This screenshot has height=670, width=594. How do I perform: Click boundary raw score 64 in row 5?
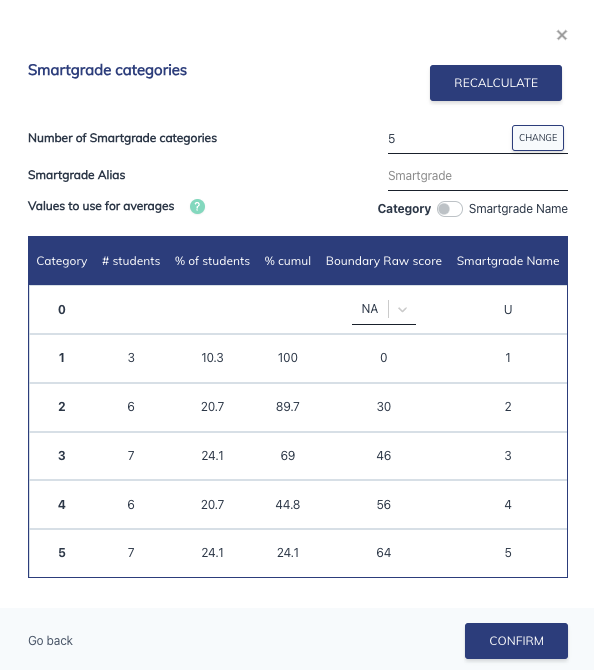(384, 552)
